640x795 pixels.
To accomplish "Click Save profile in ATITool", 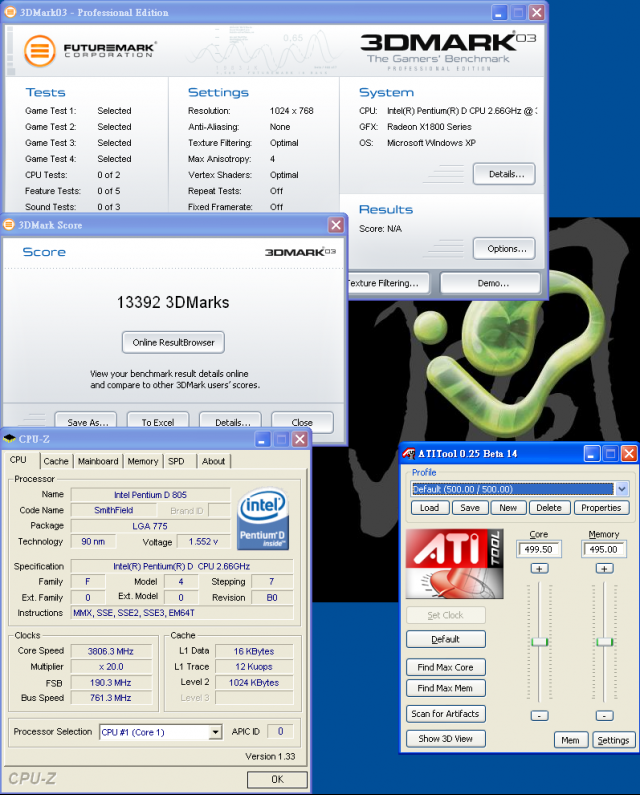I will click(470, 508).
